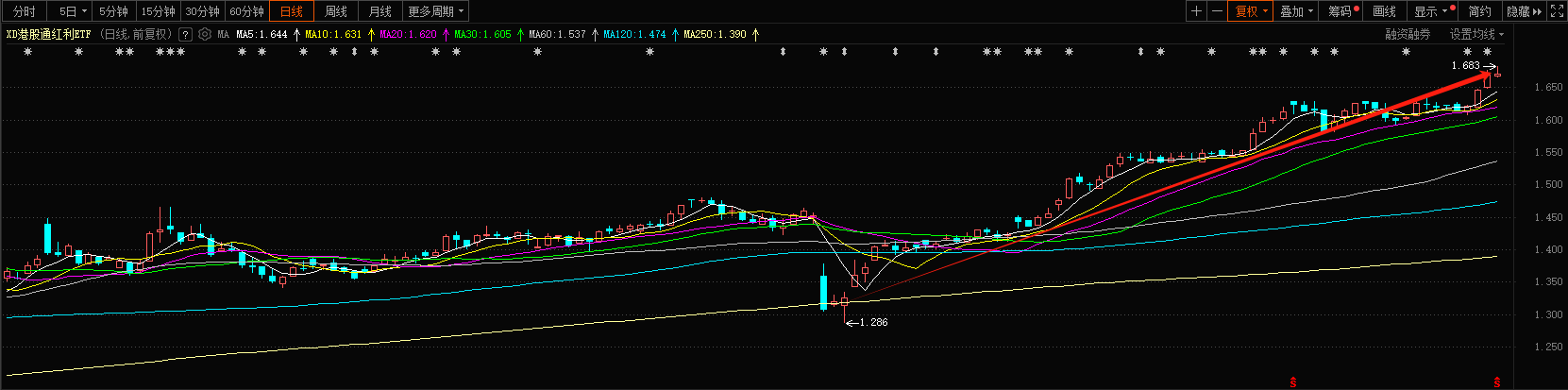Expand the 设置均线 dropdown
The image size is (1568, 390).
[1477, 34]
